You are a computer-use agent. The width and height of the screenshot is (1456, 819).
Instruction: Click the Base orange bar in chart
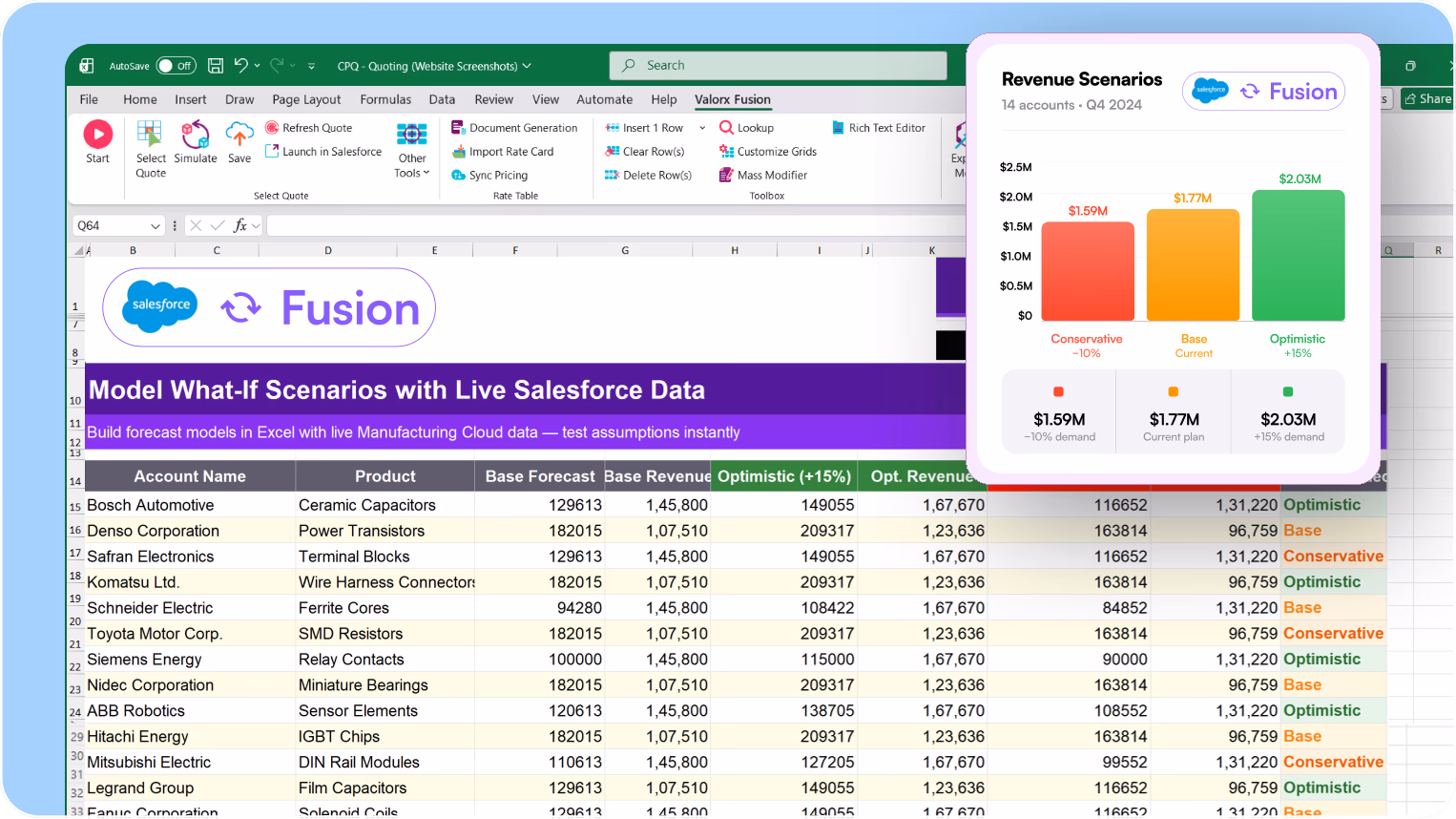click(x=1193, y=264)
